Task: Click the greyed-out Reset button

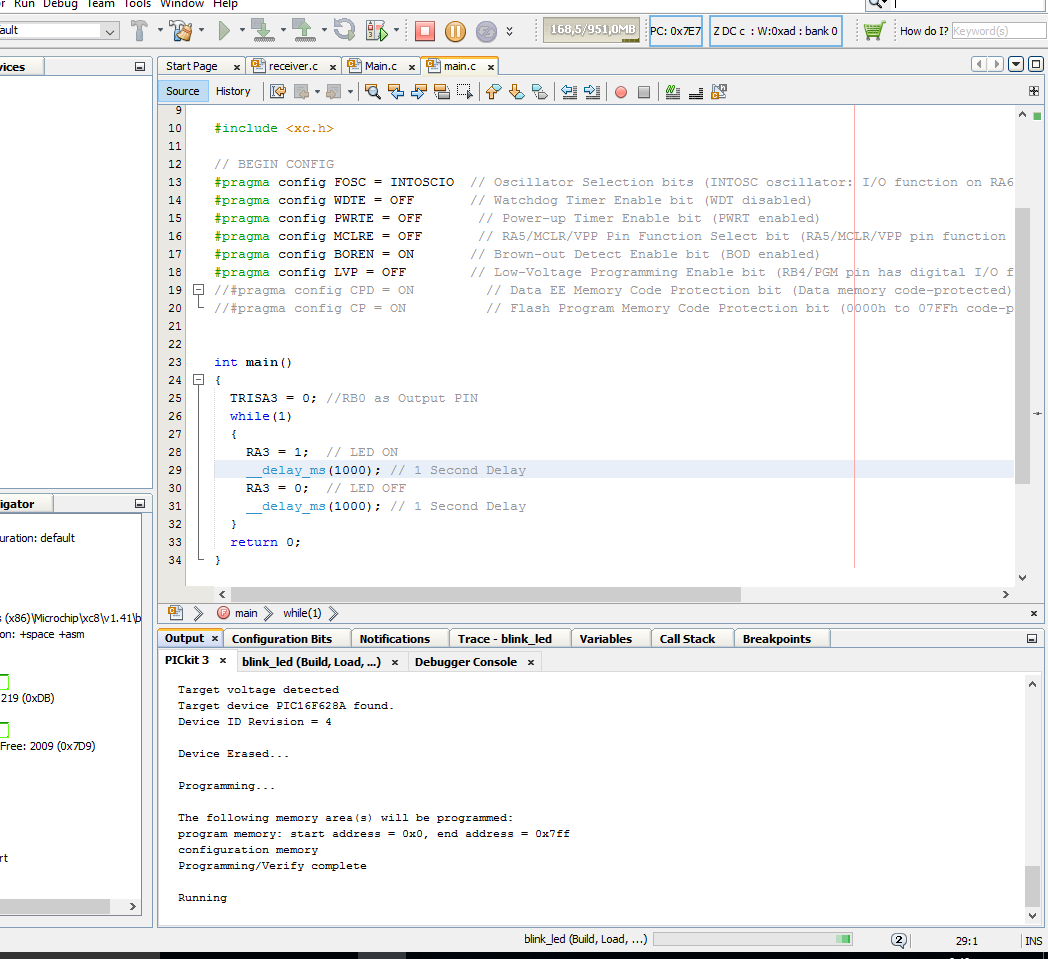Action: pyautogui.click(x=486, y=31)
